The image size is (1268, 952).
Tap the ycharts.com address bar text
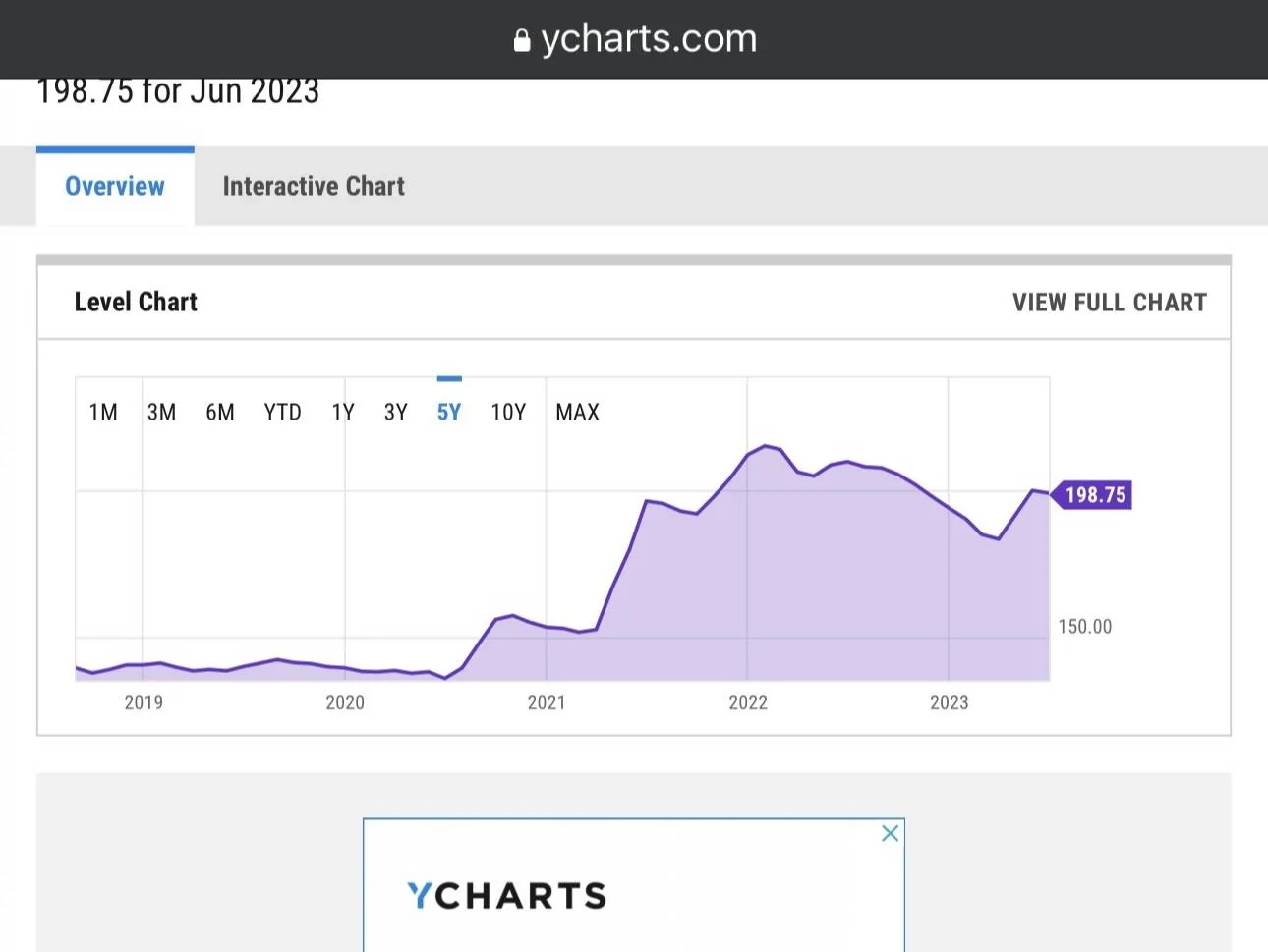point(649,39)
